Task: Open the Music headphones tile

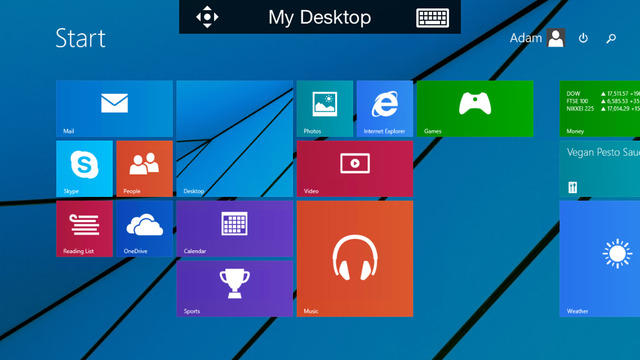Action: click(x=355, y=259)
